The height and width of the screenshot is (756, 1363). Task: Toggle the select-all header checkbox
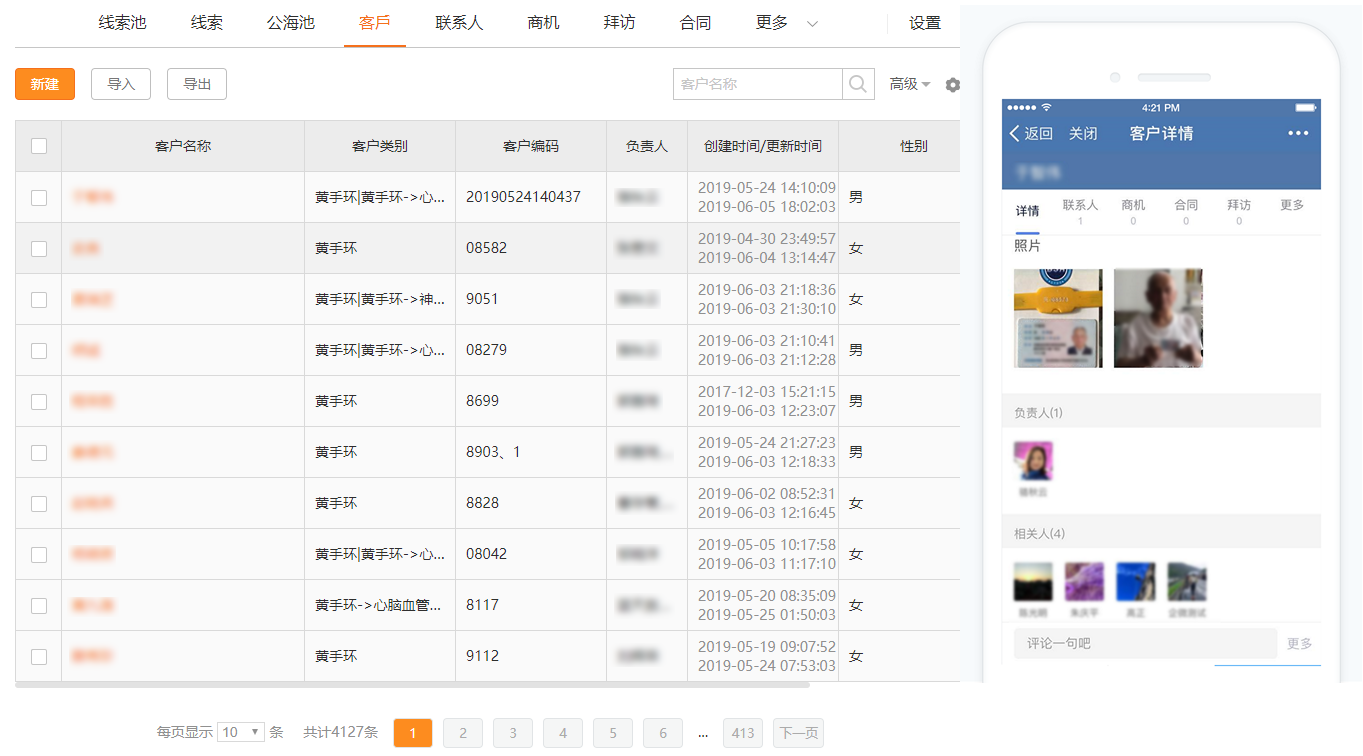tap(39, 146)
